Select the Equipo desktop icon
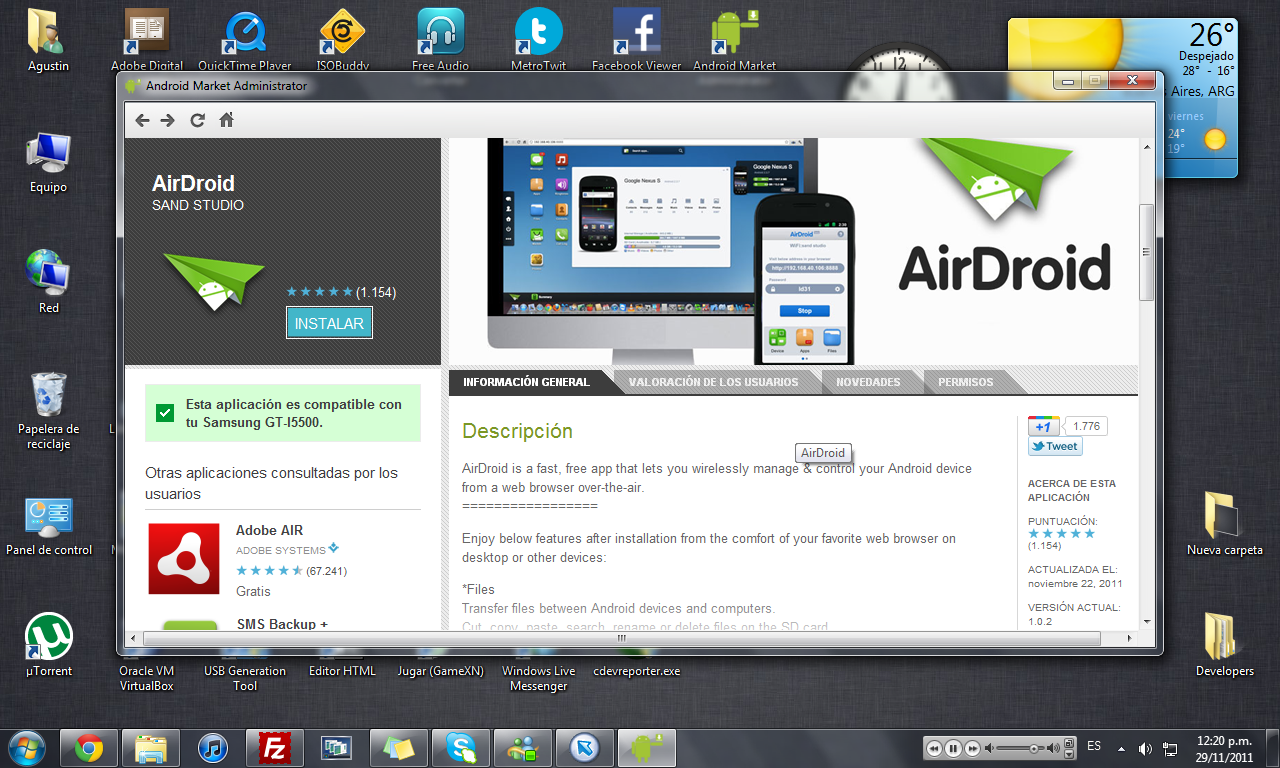The height and width of the screenshot is (768, 1280). [x=48, y=163]
